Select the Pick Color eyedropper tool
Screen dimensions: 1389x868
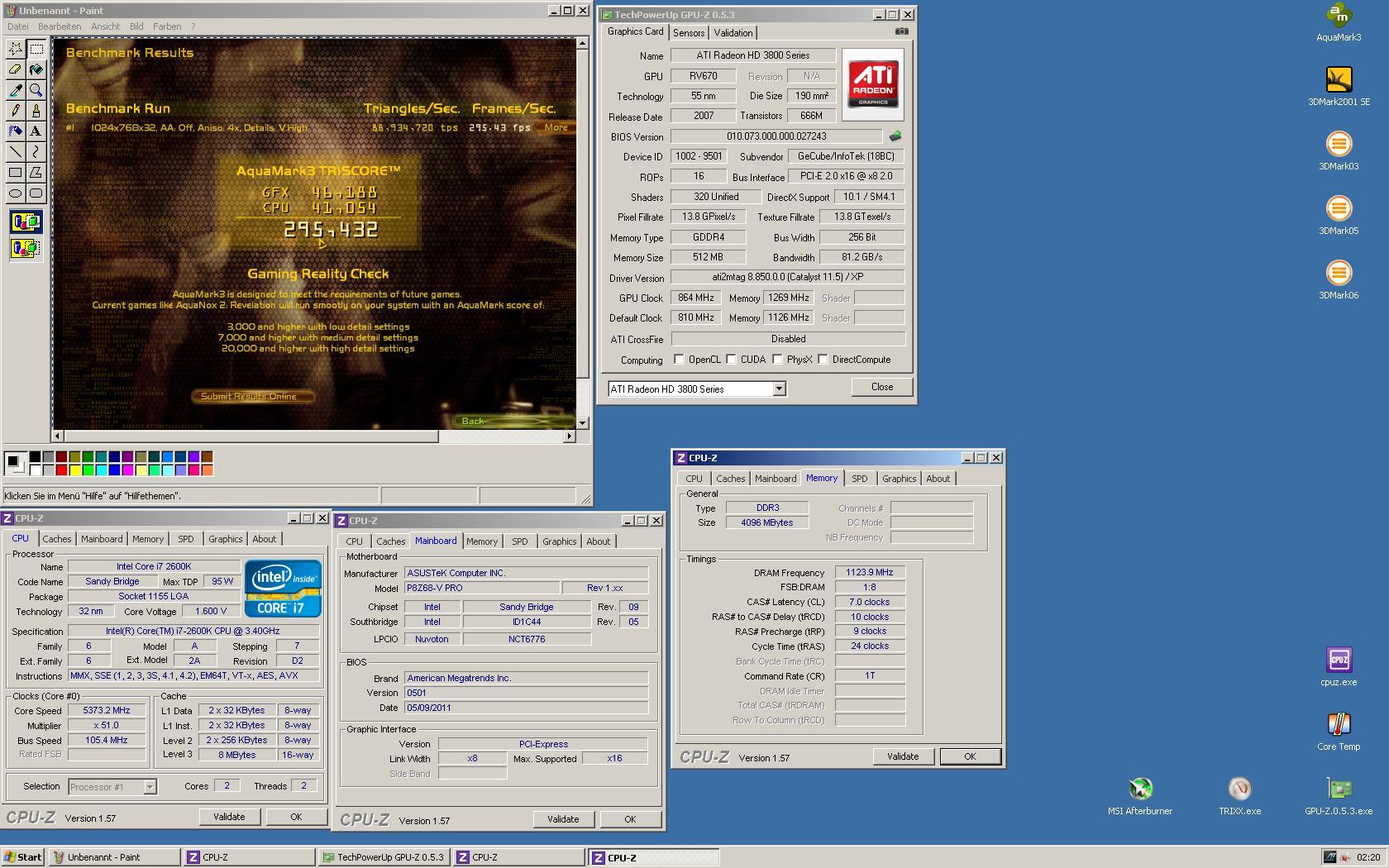point(15,90)
